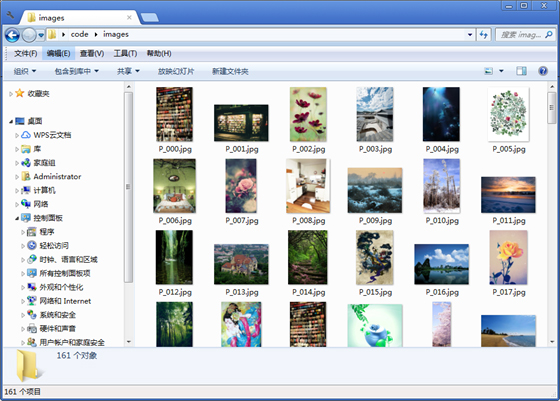Click the refresh icon beside address bar
Viewport: 560px width, 401px height.
coord(484,35)
